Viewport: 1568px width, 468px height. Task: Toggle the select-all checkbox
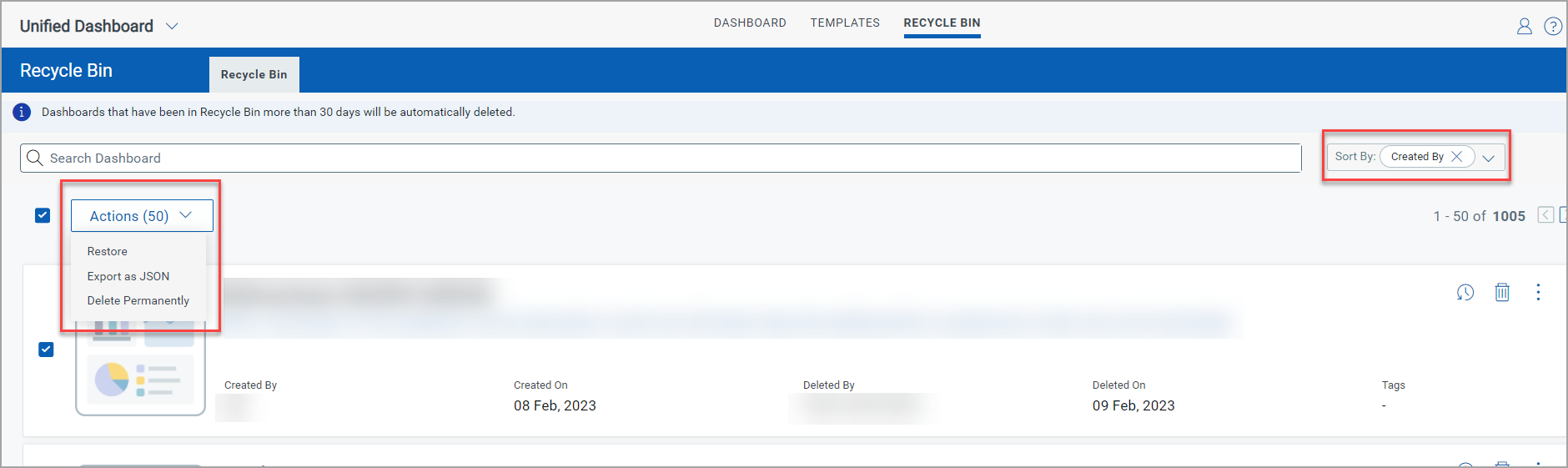point(43,215)
